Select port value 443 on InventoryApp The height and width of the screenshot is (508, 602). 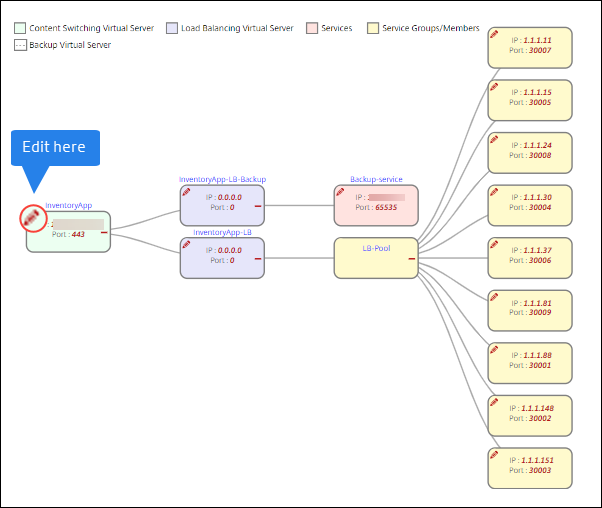[78, 234]
